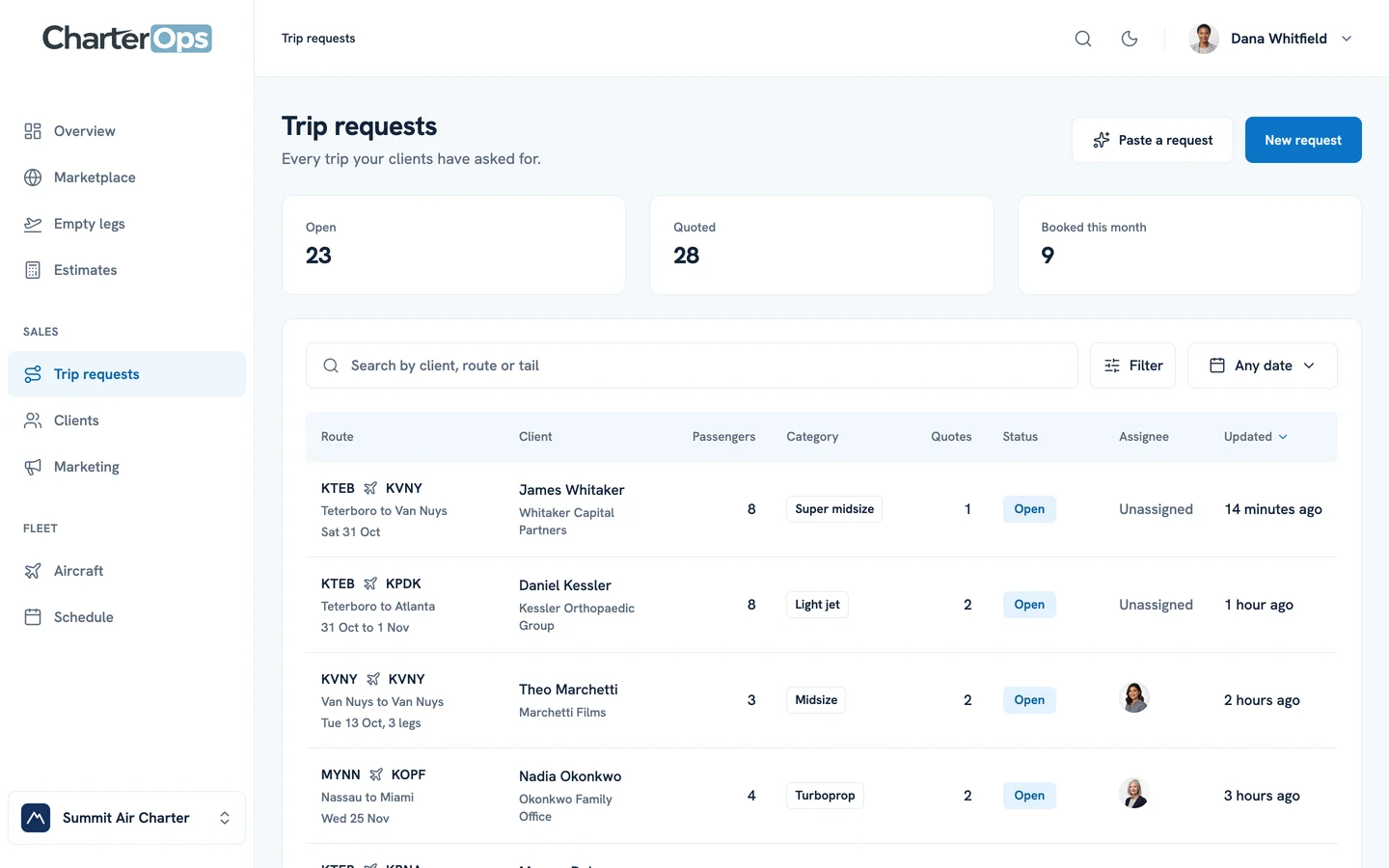
Task: Click the CharterOps logo
Action: click(126, 39)
